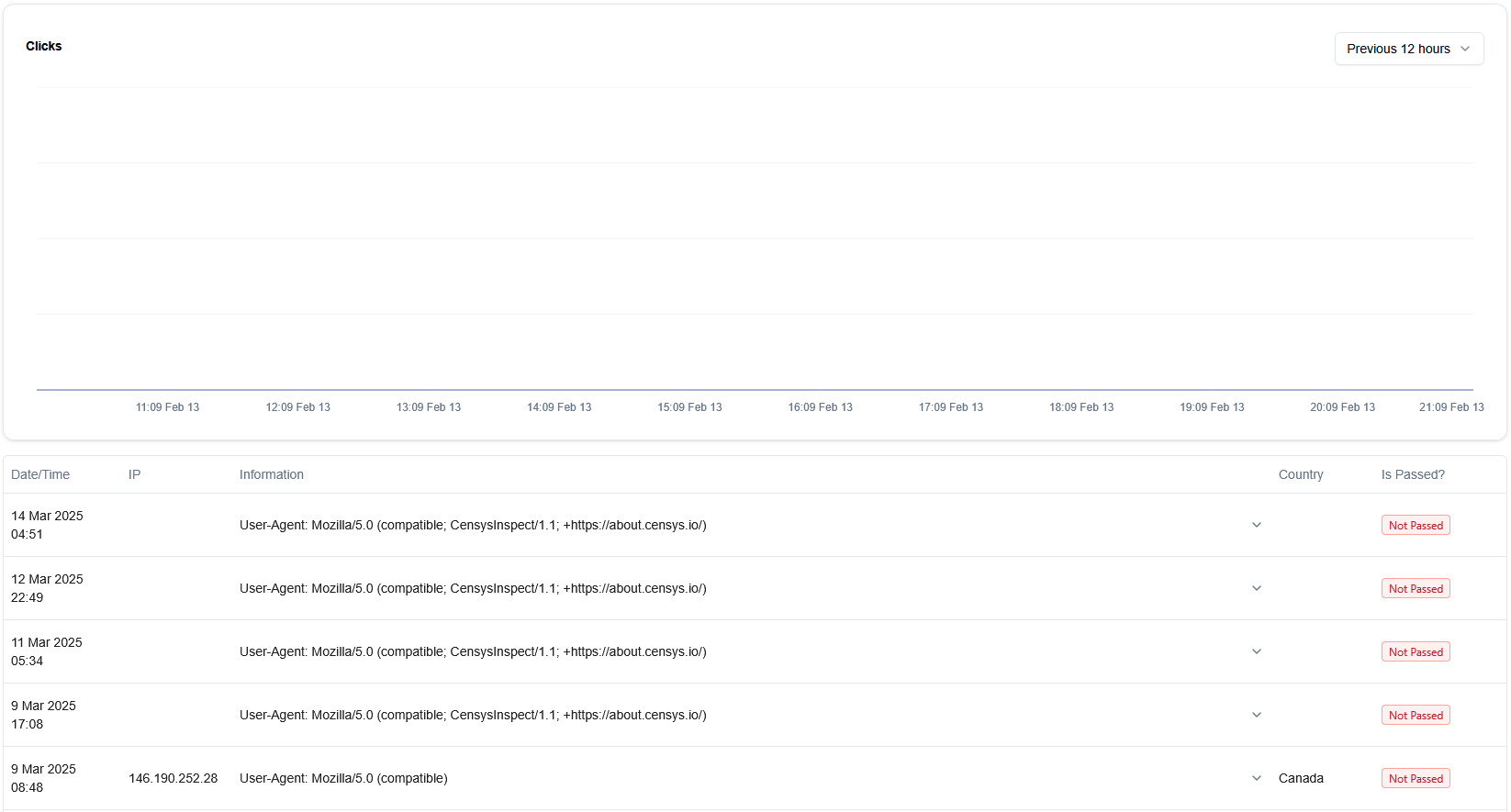Click Not Passed badge for 12 Mar entry

pyautogui.click(x=1415, y=589)
